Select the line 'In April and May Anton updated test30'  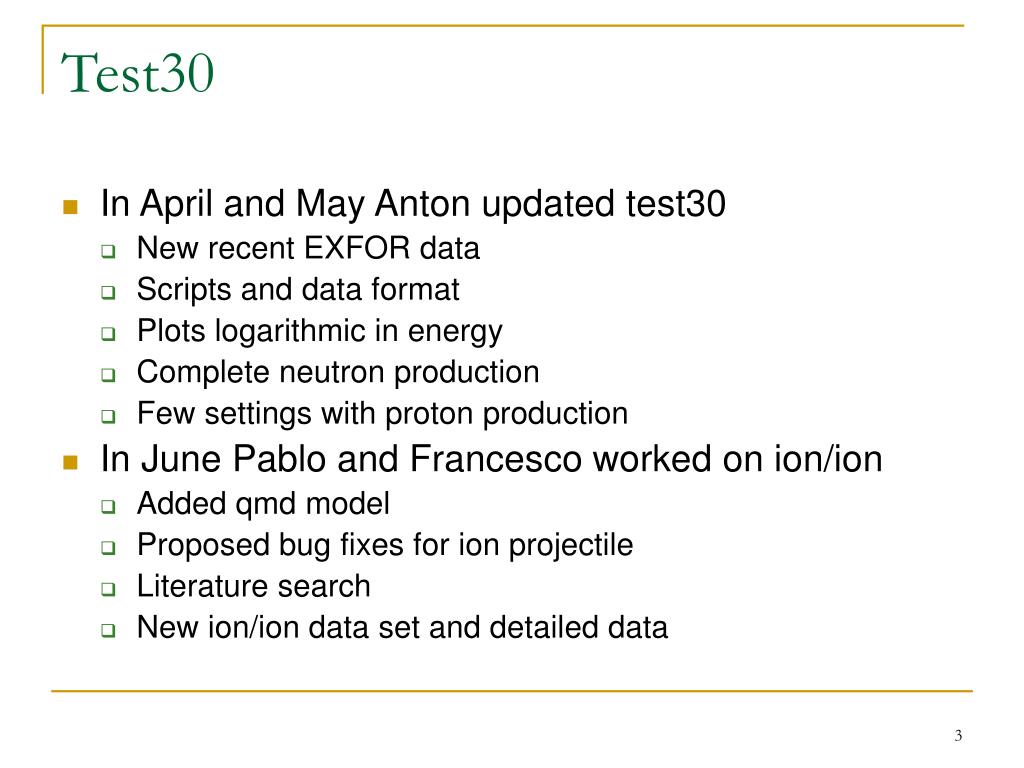[413, 204]
